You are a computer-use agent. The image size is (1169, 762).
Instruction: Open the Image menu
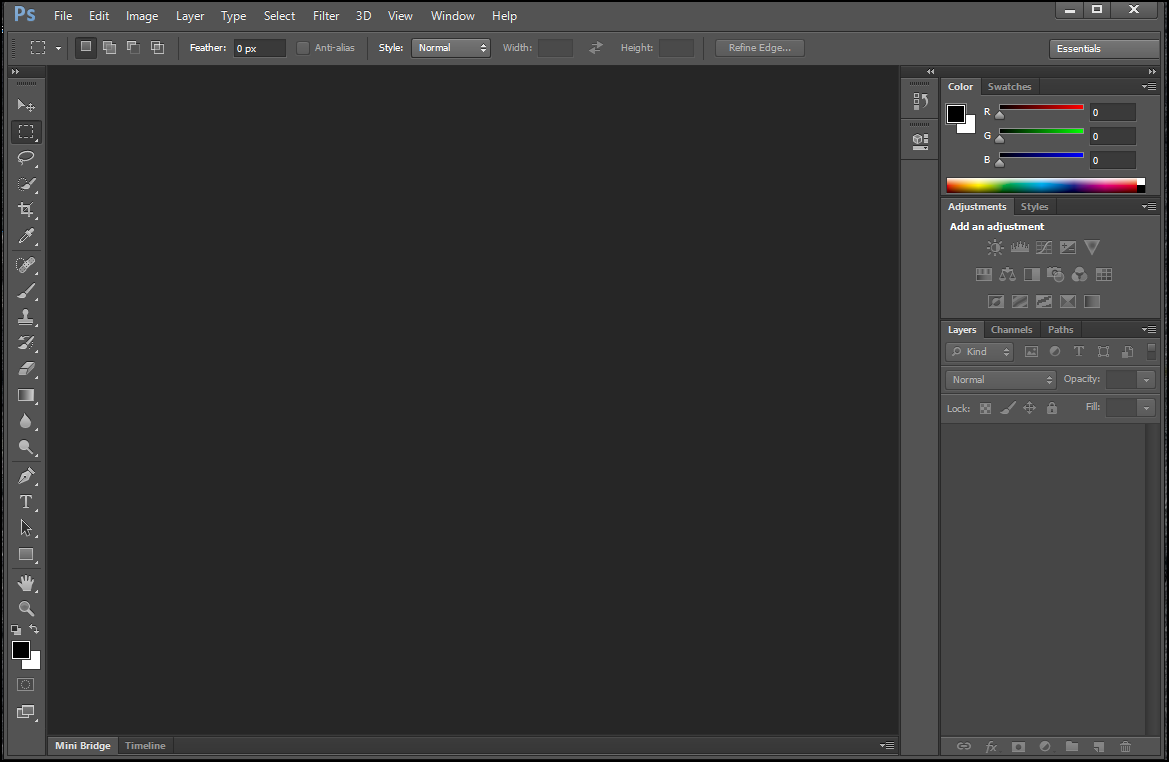pos(142,16)
